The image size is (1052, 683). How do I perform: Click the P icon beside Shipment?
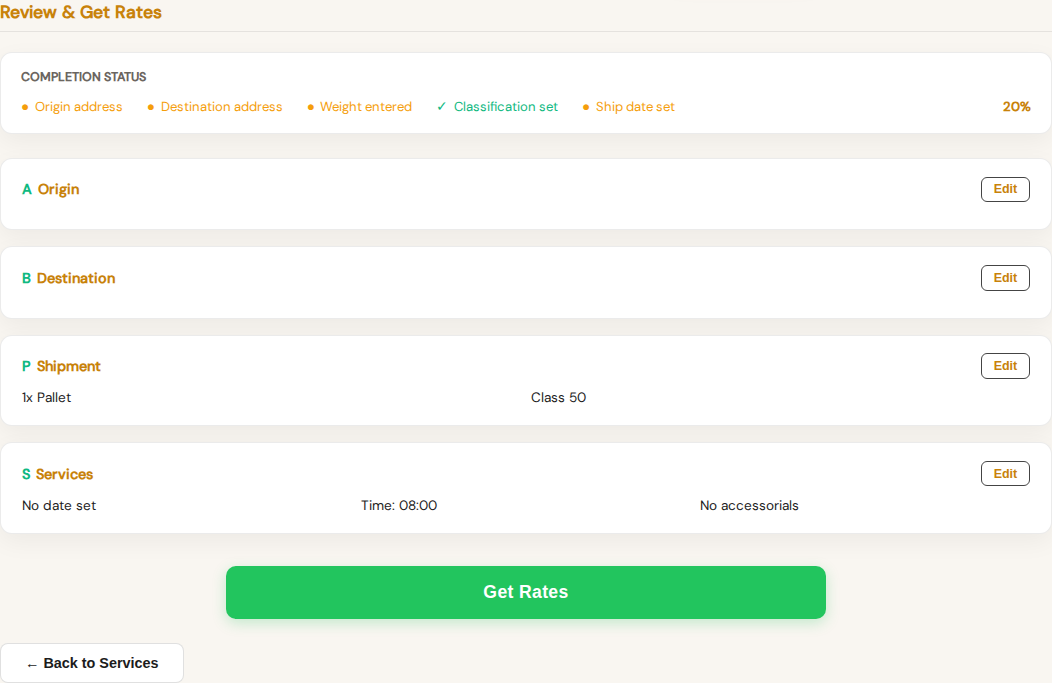pyautogui.click(x=26, y=366)
